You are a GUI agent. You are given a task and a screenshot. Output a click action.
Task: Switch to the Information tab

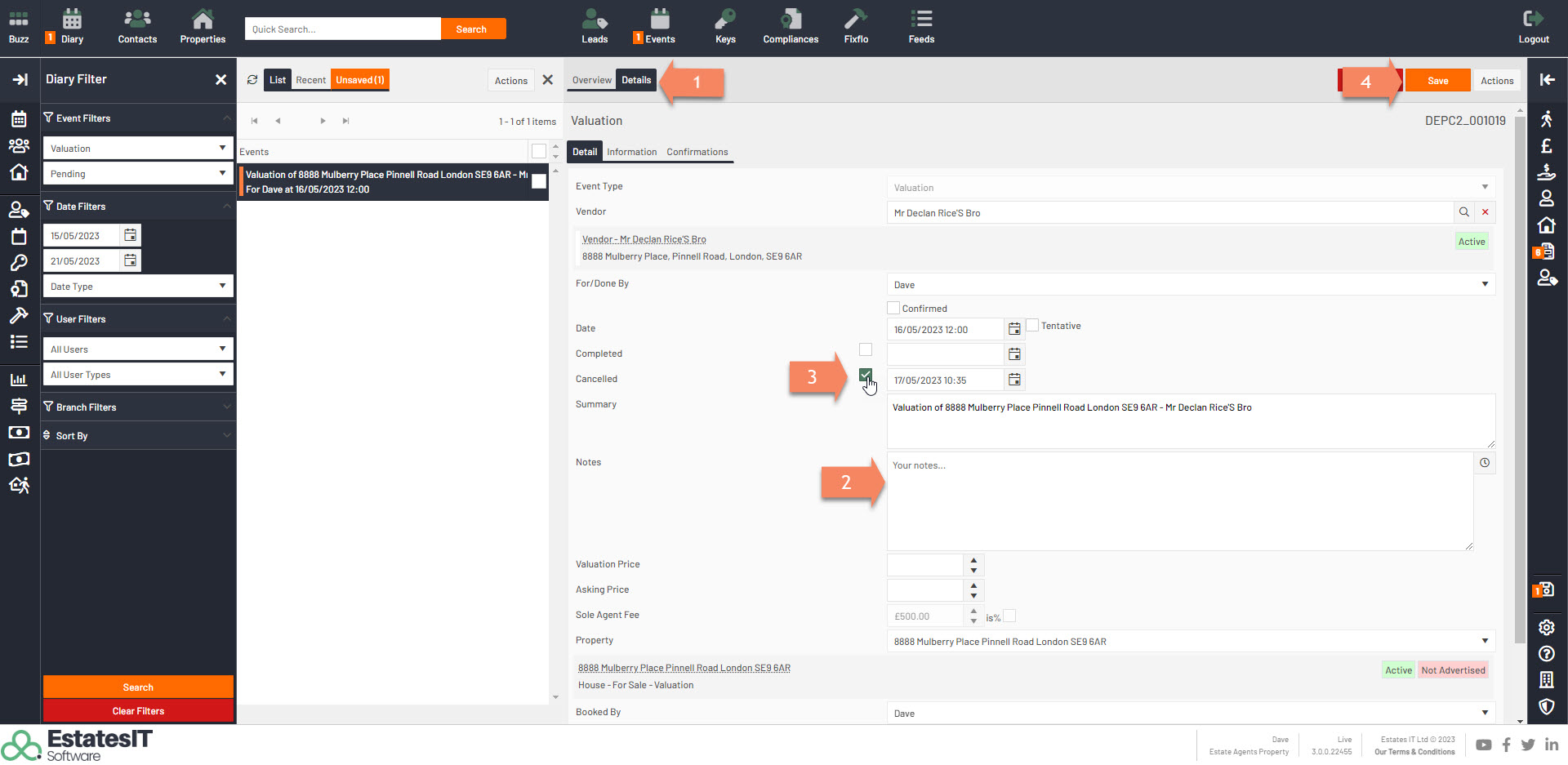pyautogui.click(x=631, y=152)
